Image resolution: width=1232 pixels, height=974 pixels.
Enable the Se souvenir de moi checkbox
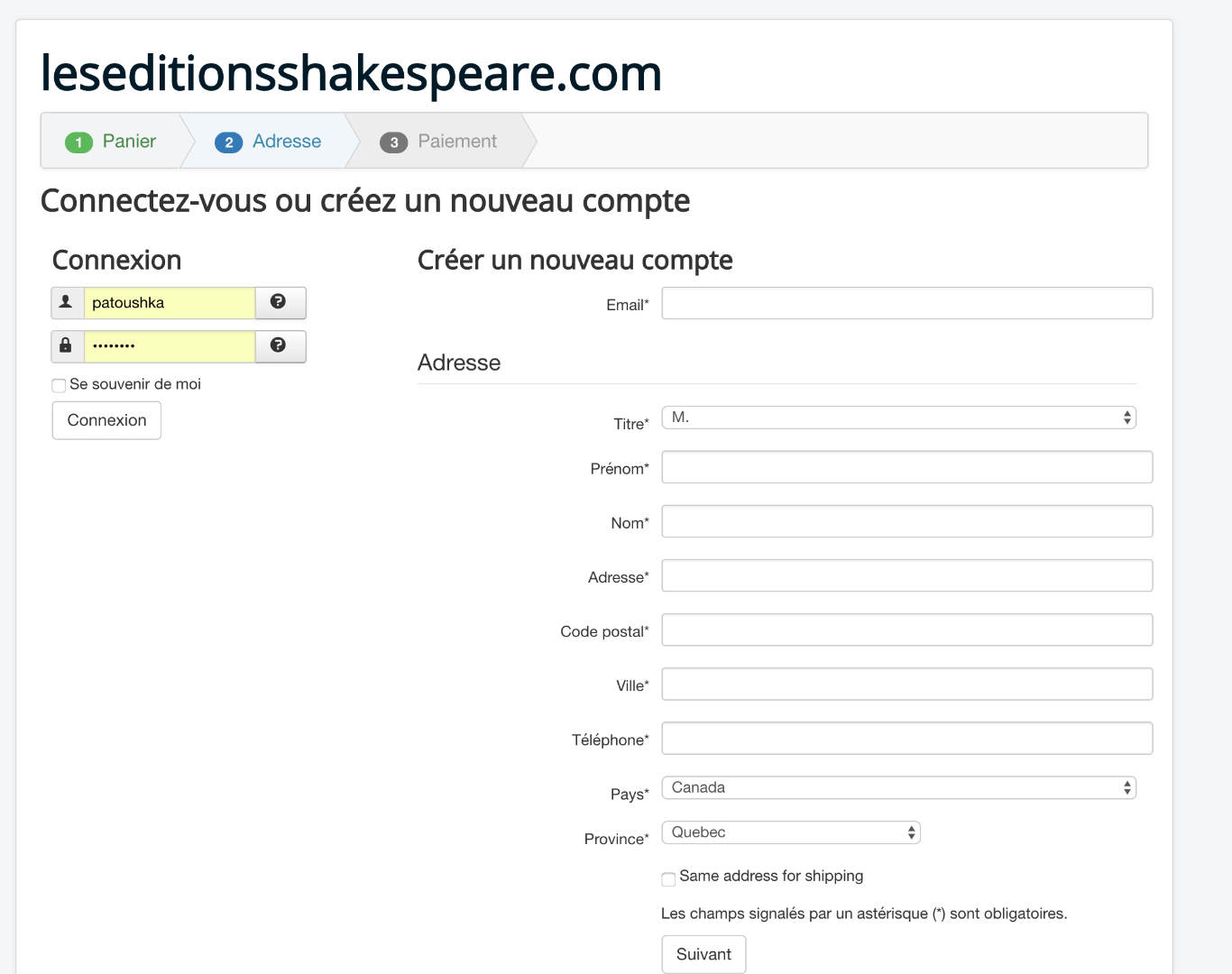click(x=60, y=386)
